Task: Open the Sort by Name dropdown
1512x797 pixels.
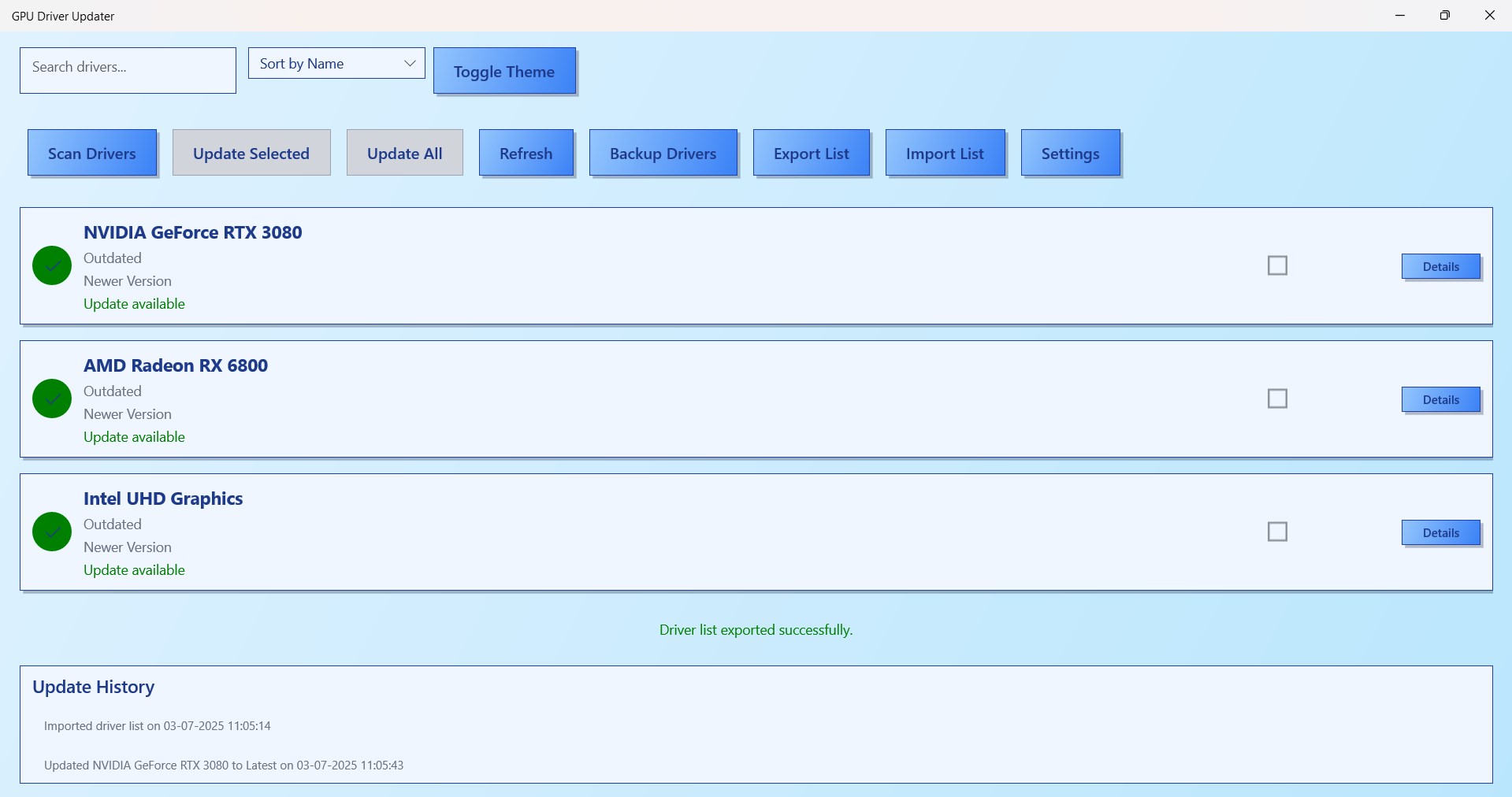Action: click(336, 63)
